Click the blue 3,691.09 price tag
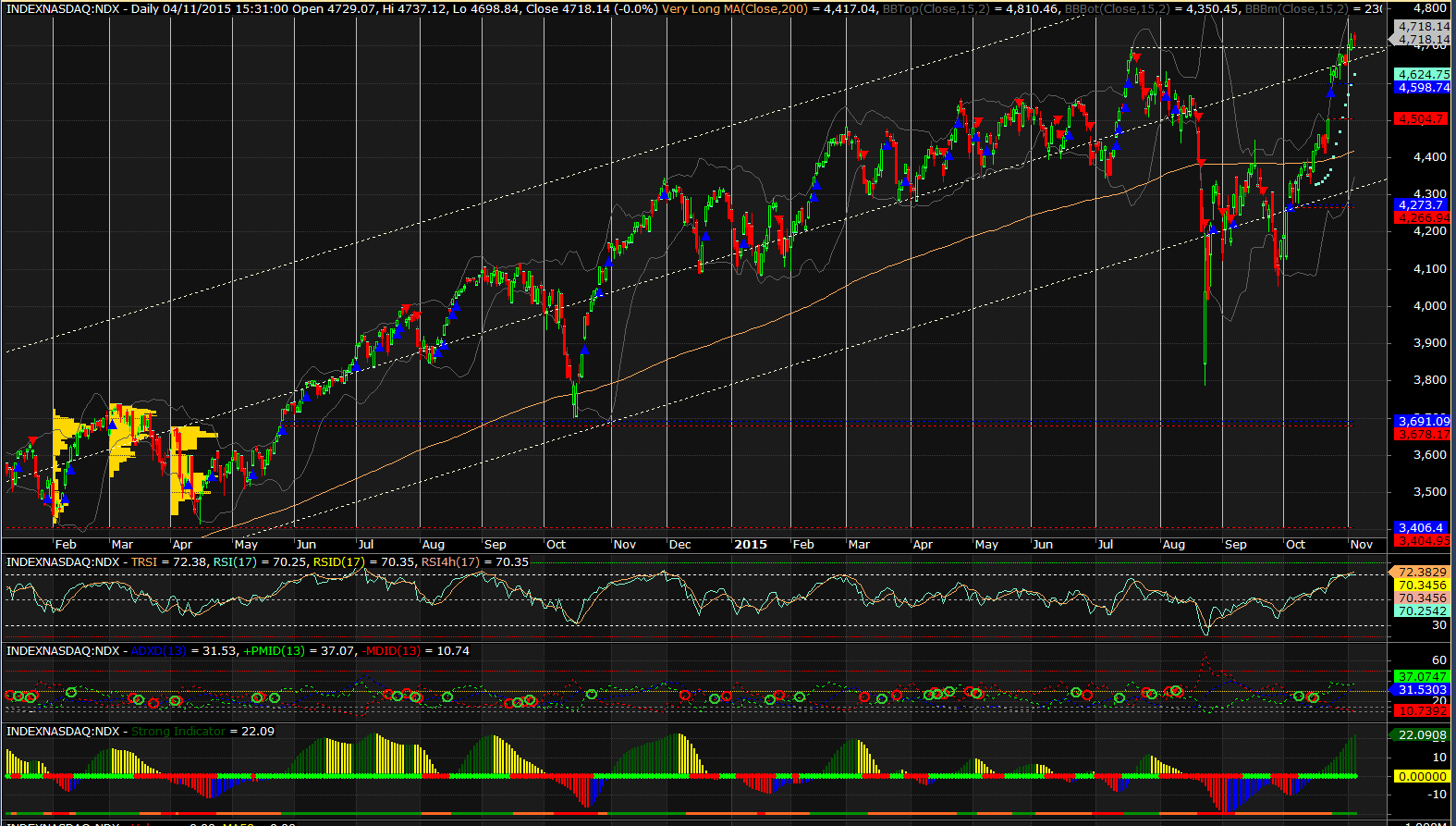The width and height of the screenshot is (1456, 826). tap(1423, 421)
